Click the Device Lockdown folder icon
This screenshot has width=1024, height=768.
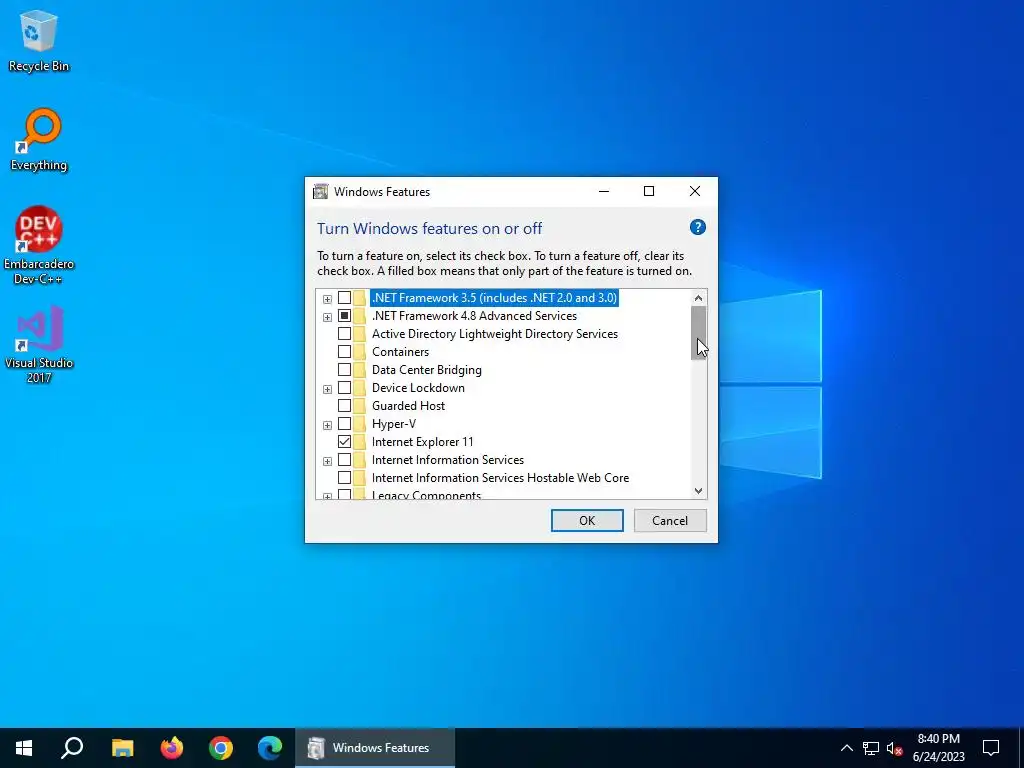(x=360, y=388)
